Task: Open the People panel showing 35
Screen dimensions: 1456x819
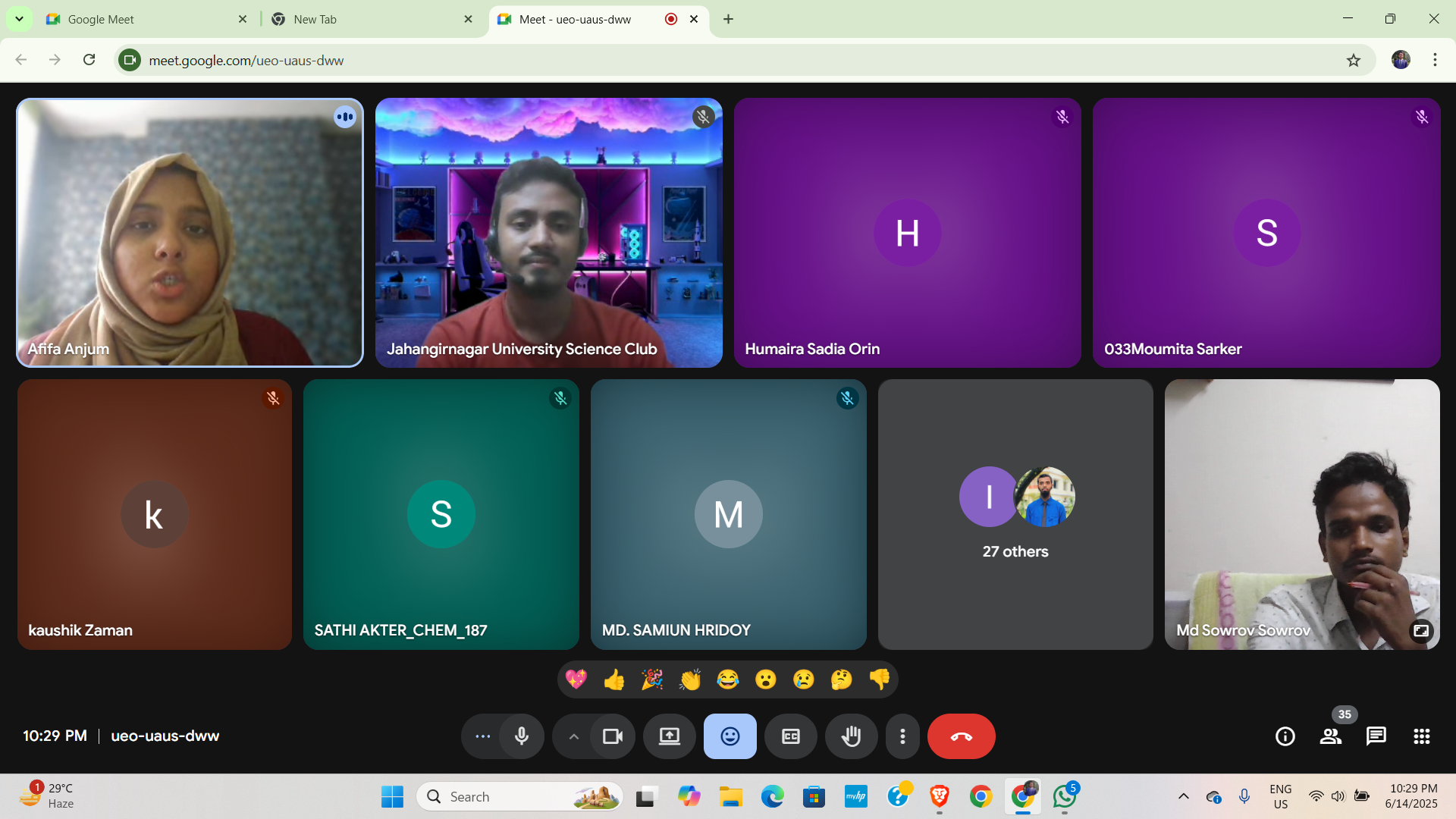Action: click(x=1331, y=736)
